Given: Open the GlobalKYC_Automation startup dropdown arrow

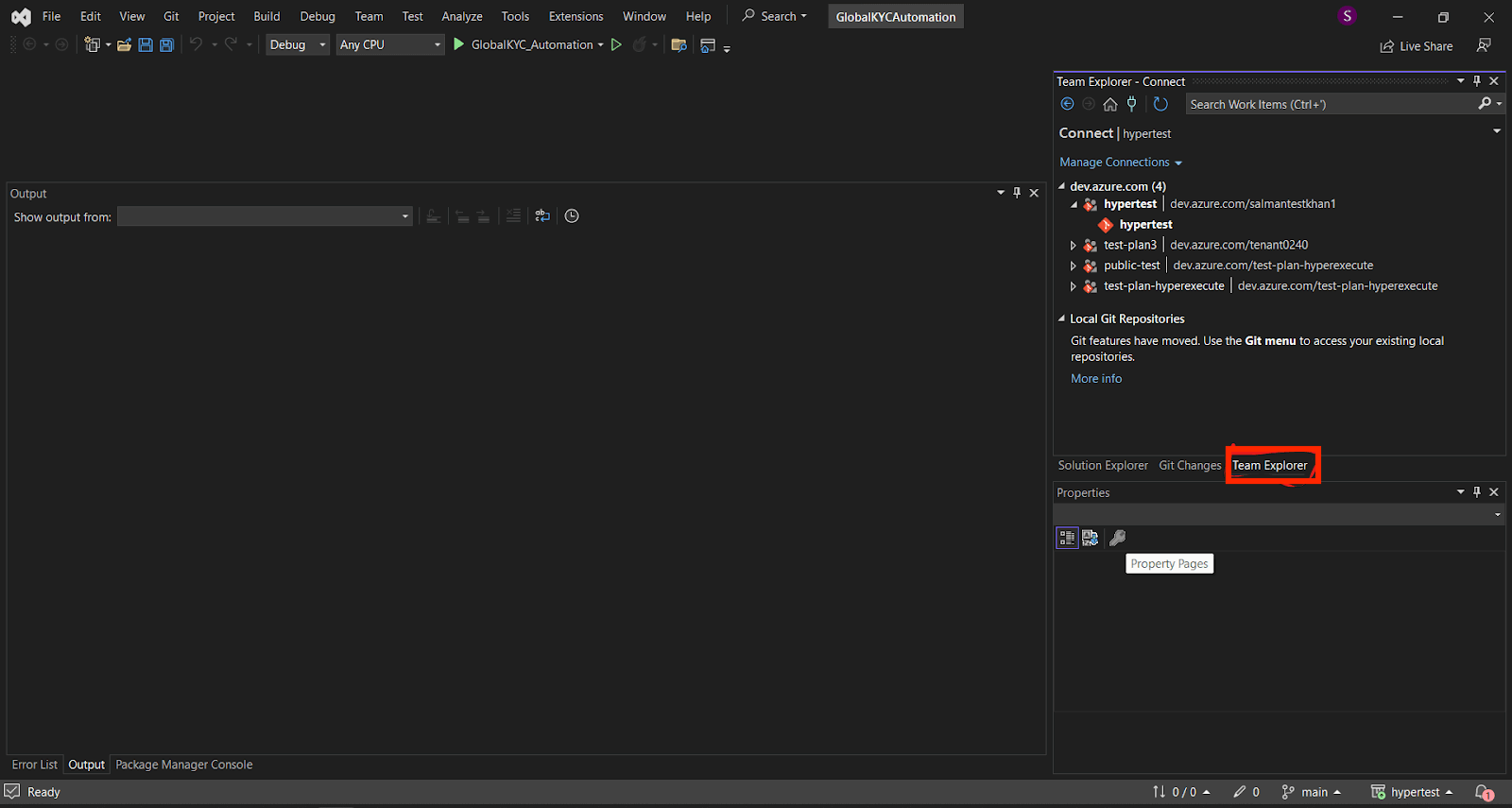Looking at the screenshot, I should [600, 44].
